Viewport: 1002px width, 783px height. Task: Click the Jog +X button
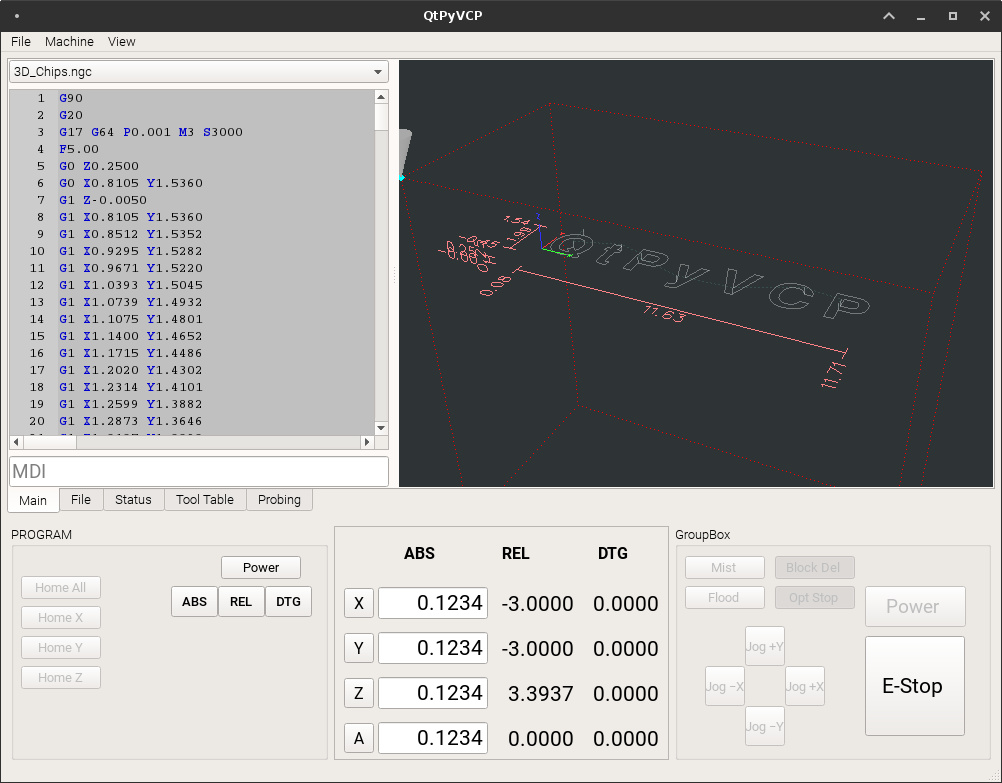pyautogui.click(x=805, y=686)
